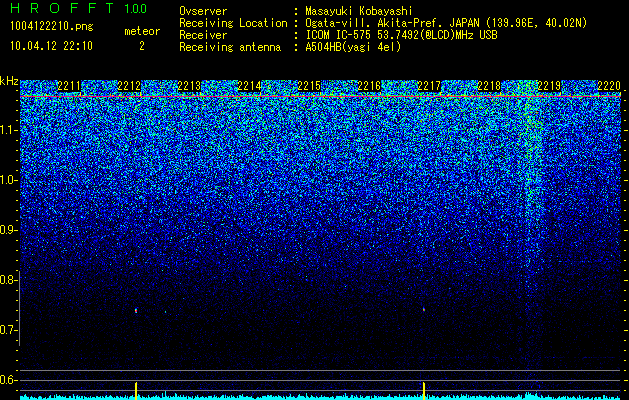Click time marker 2211
The image size is (629, 400).
pyautogui.click(x=69, y=86)
